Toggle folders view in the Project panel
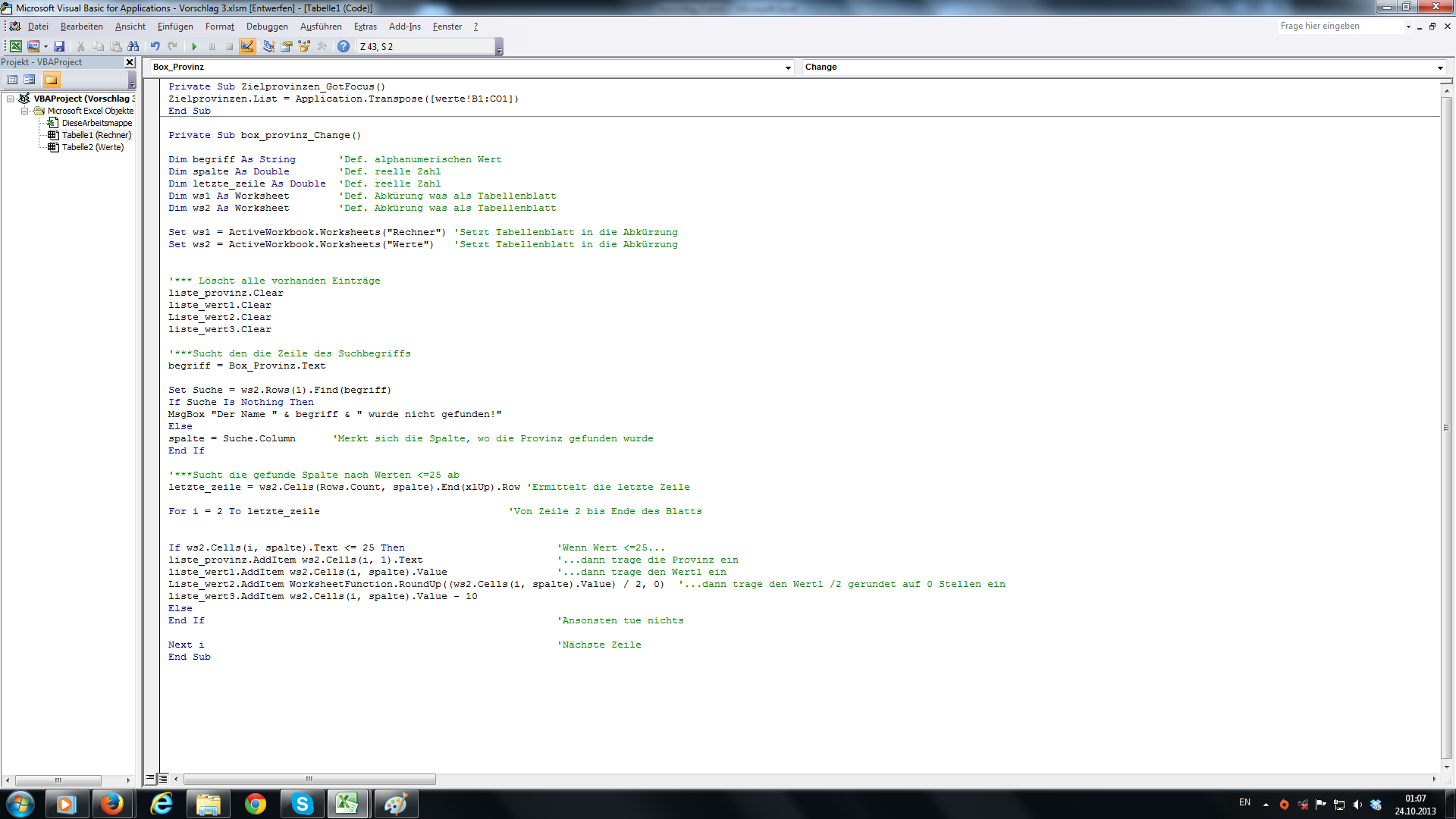The width and height of the screenshot is (1456, 819). coord(51,80)
